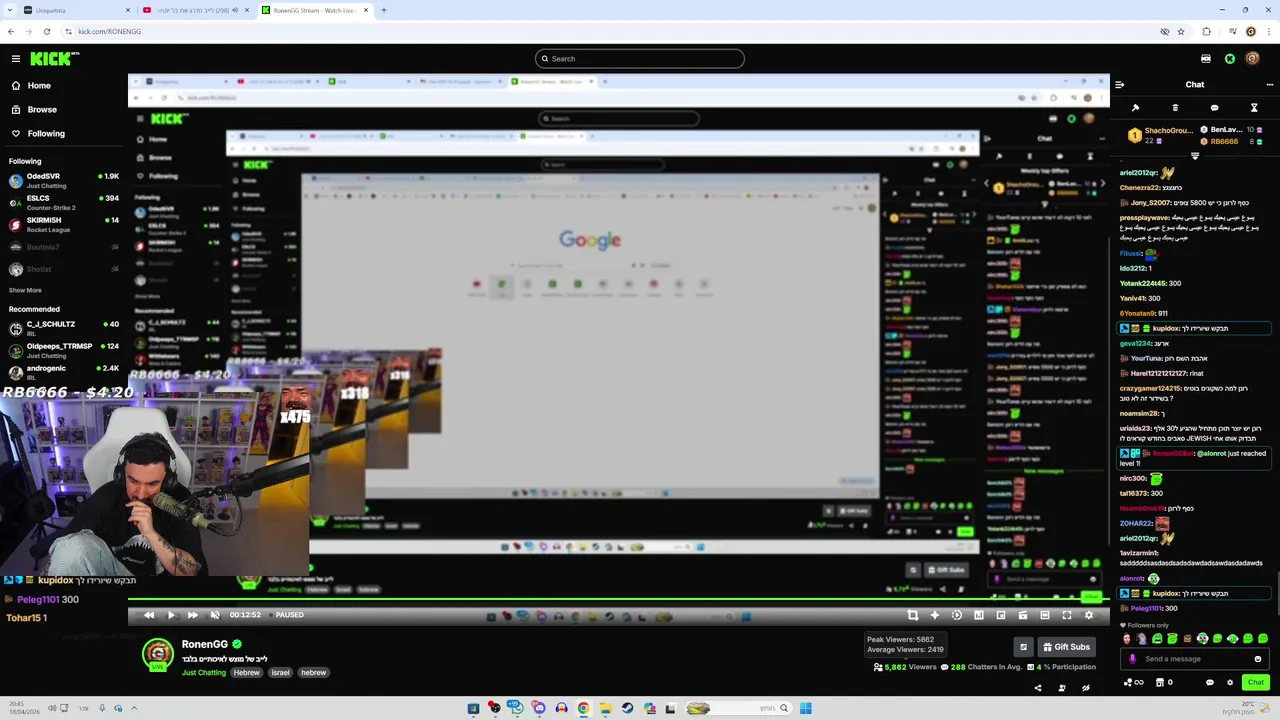This screenshot has width=1280, height=720.
Task: Expand the gift leaderboard down arrow
Action: pos(1195,156)
